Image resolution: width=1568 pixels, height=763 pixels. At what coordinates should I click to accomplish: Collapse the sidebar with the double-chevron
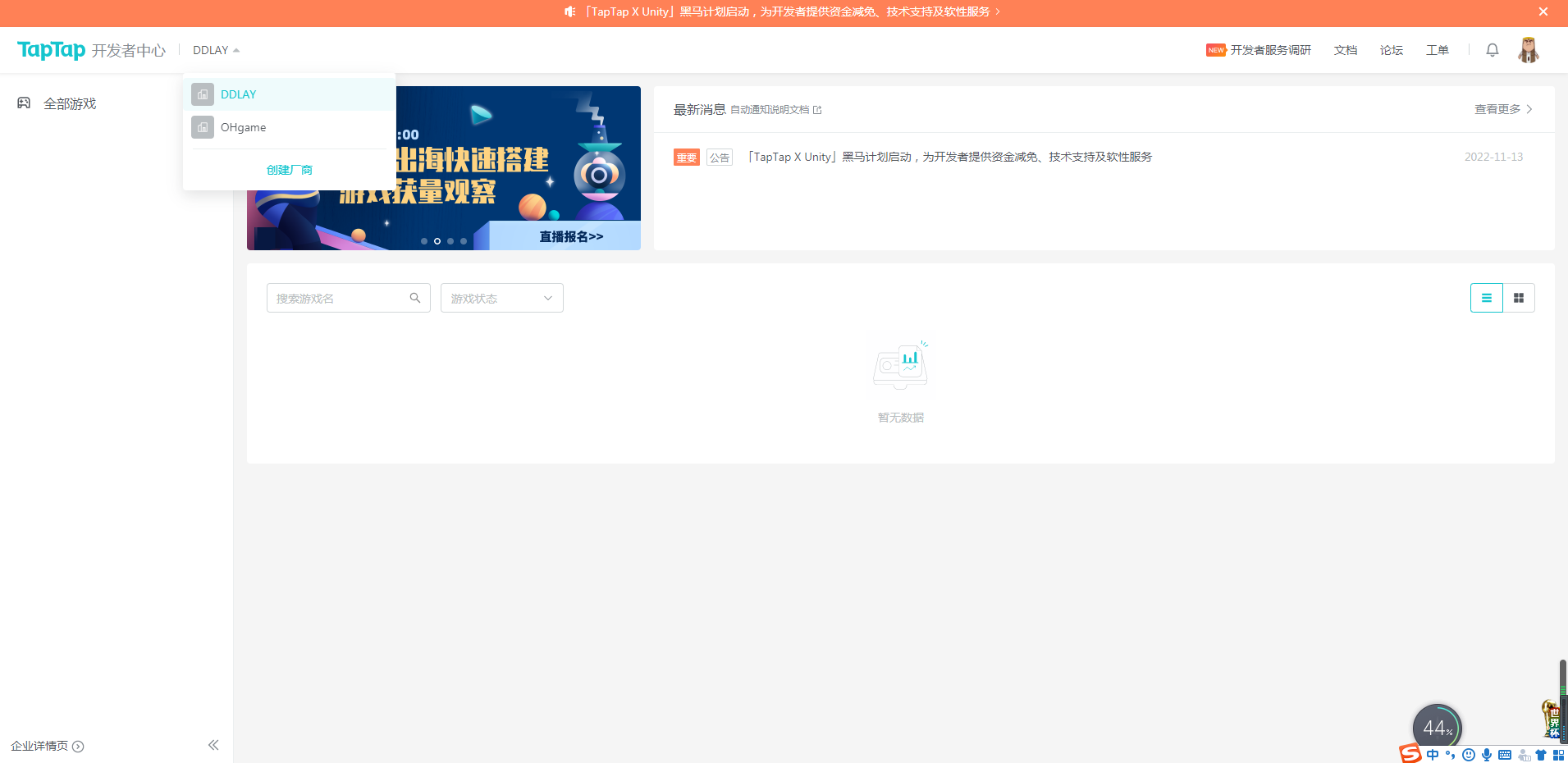point(213,745)
